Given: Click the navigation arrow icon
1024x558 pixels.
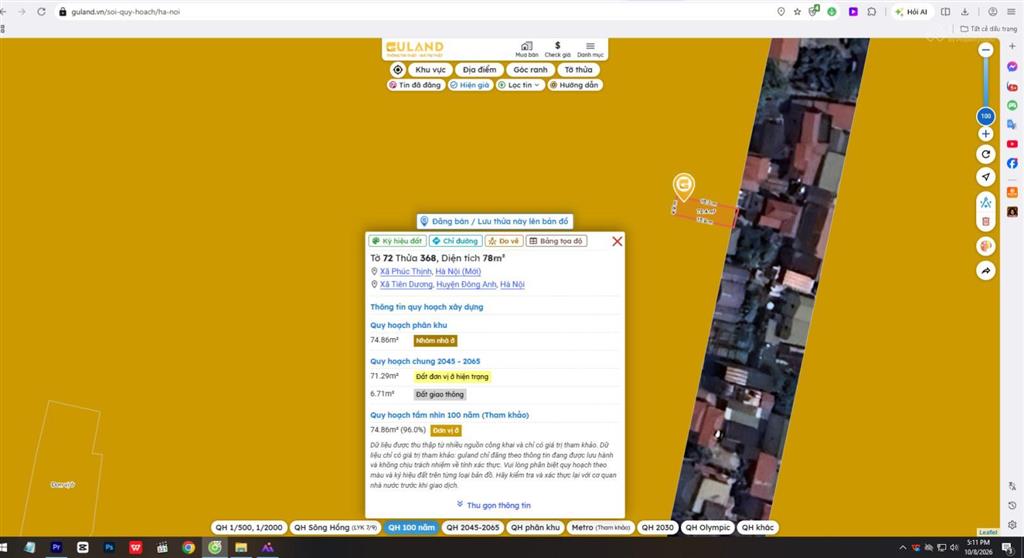Looking at the screenshot, I should 985,176.
